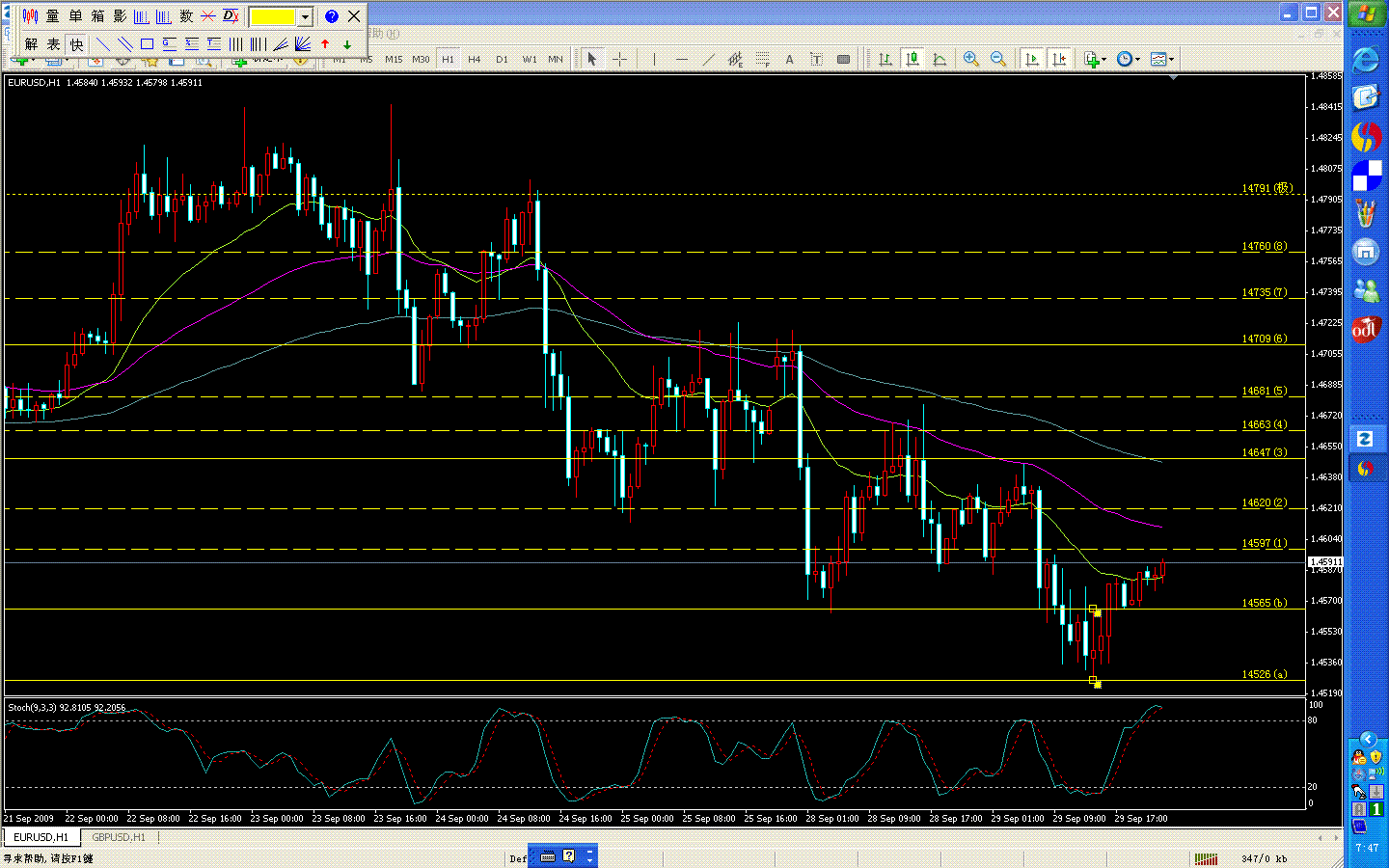Select the blue parallel lines channel tool
The width and height of the screenshot is (1389, 868).
(125, 44)
